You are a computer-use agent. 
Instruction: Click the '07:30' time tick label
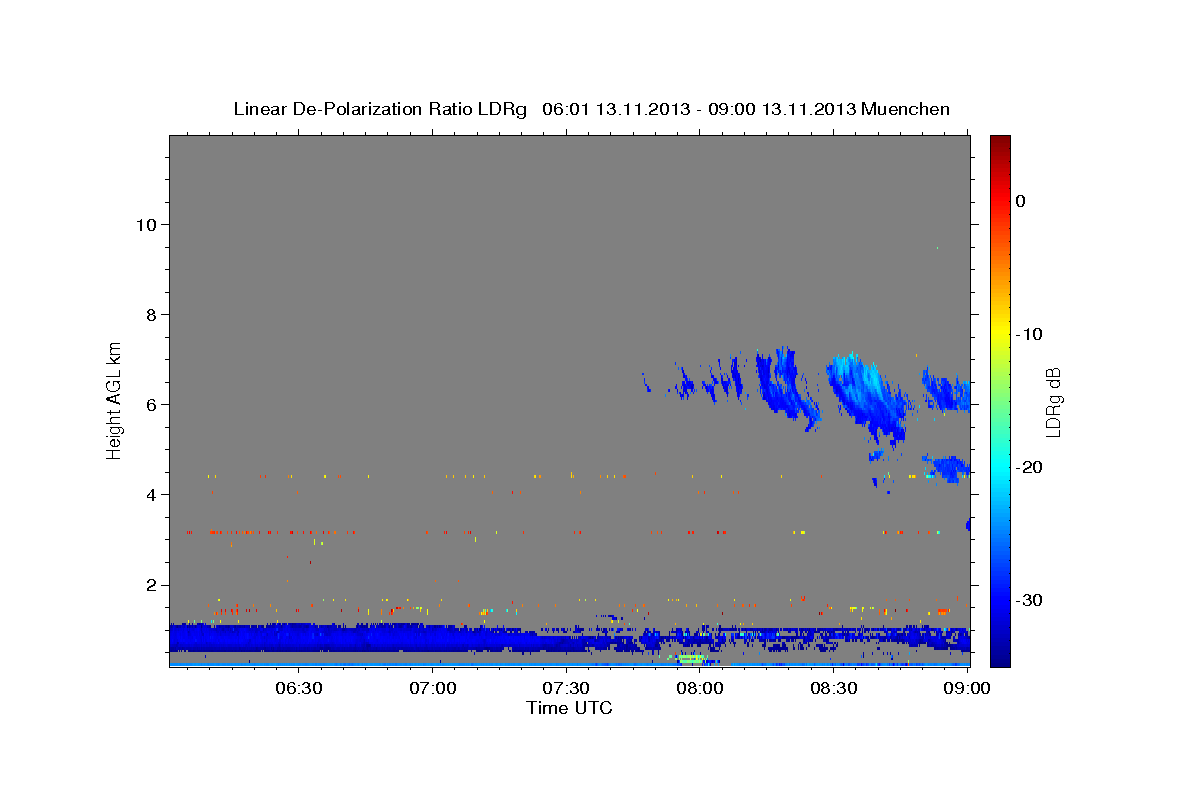point(566,689)
